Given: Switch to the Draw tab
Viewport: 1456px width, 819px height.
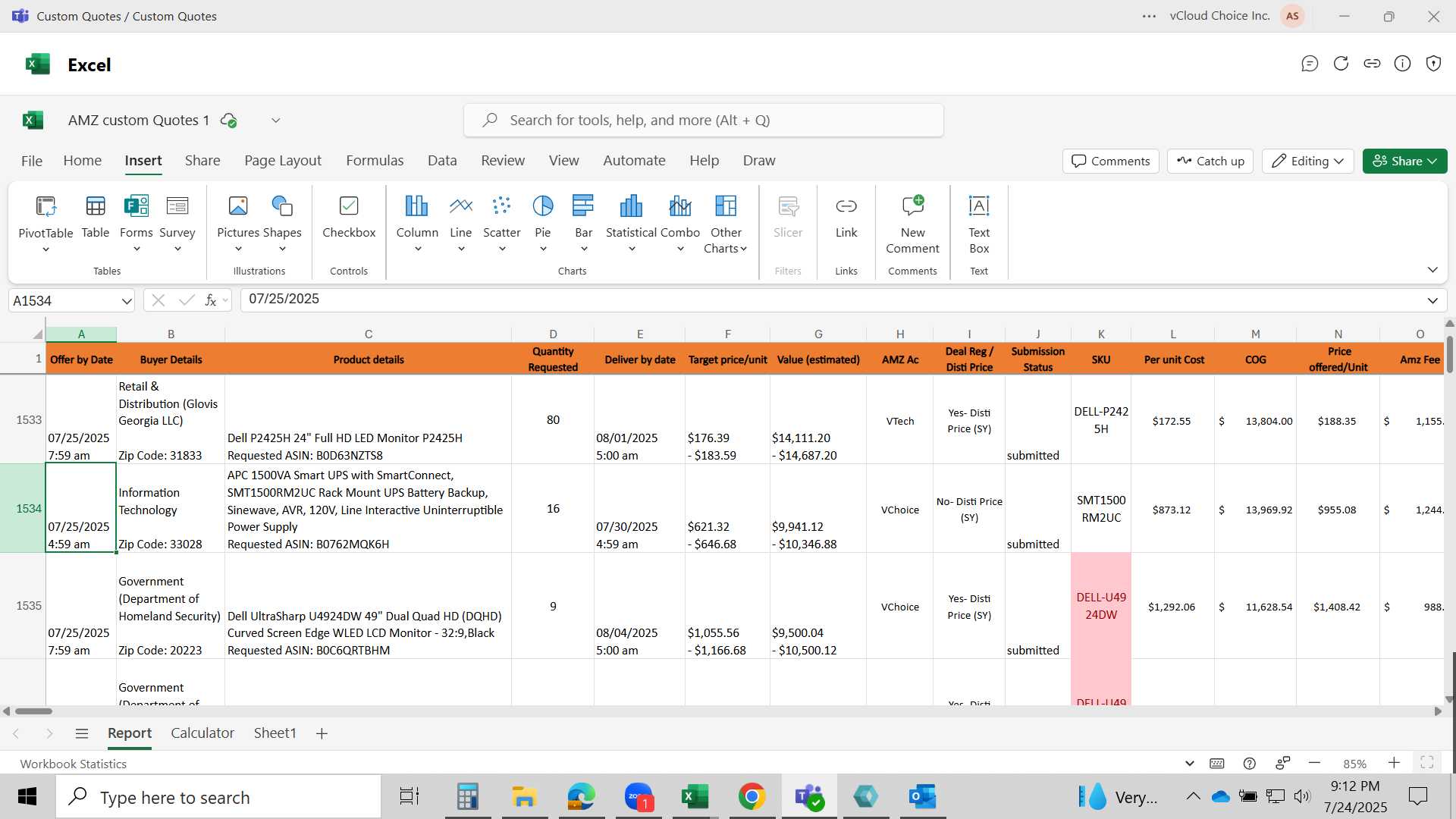Looking at the screenshot, I should [x=759, y=161].
